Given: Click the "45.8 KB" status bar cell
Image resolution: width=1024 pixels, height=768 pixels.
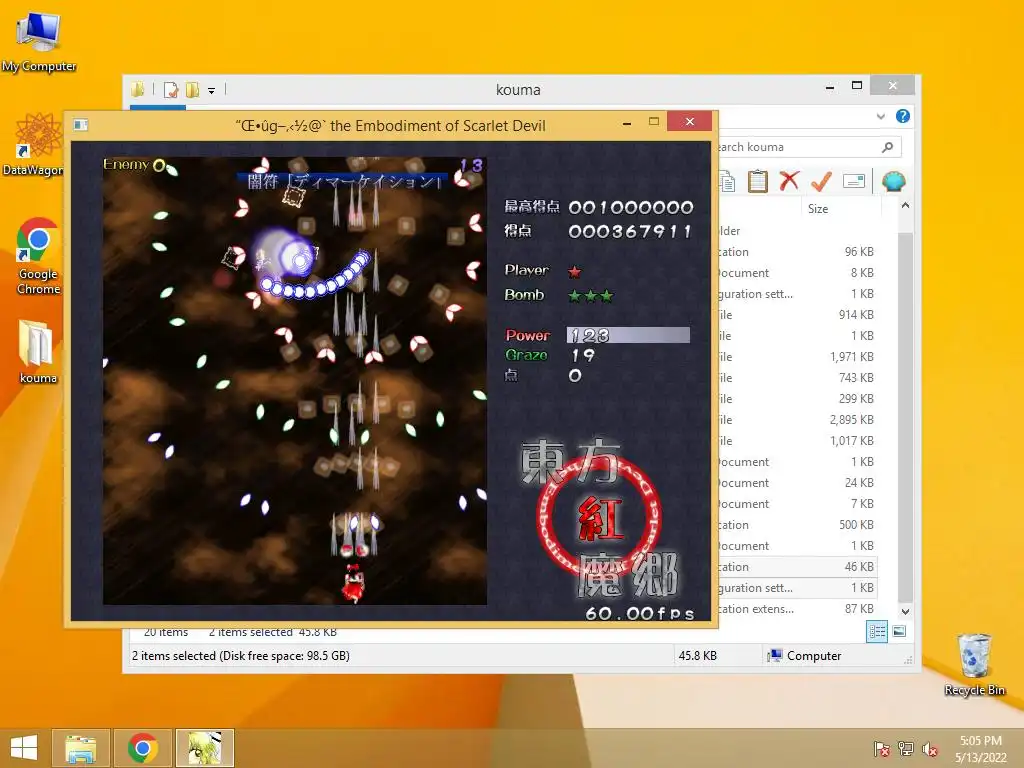Looking at the screenshot, I should (x=697, y=656).
